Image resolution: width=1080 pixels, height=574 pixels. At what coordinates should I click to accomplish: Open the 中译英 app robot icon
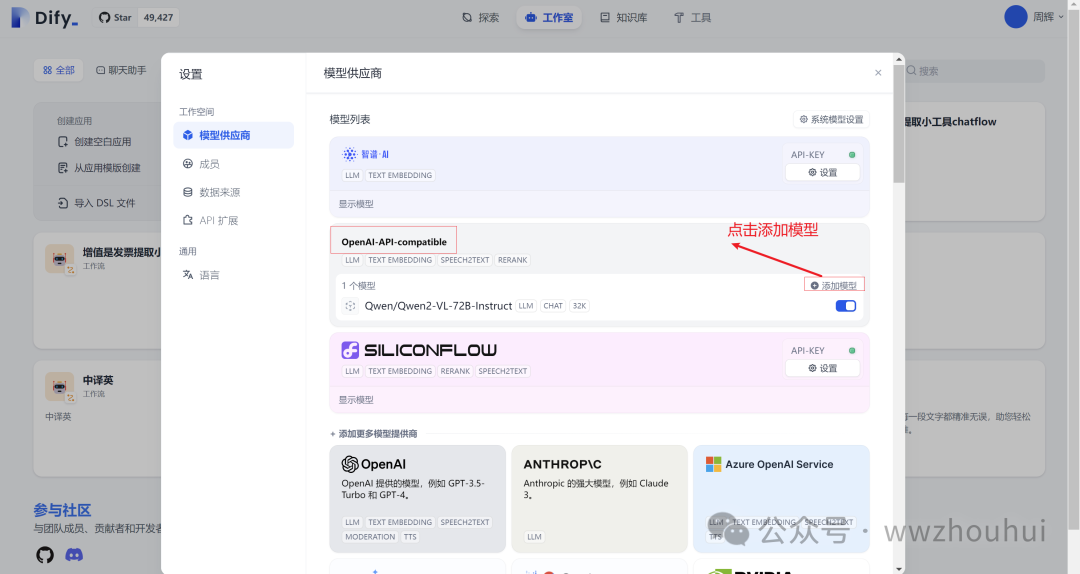(60, 387)
